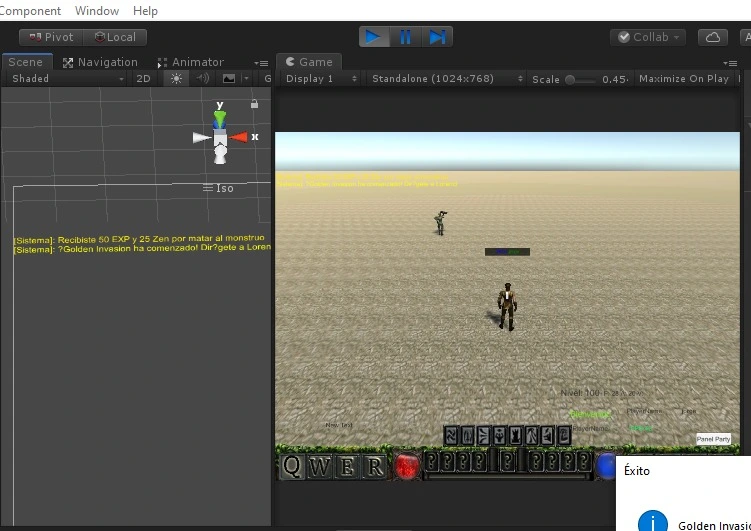
Task: Toggle the Pivot handle position button
Action: (x=51, y=37)
